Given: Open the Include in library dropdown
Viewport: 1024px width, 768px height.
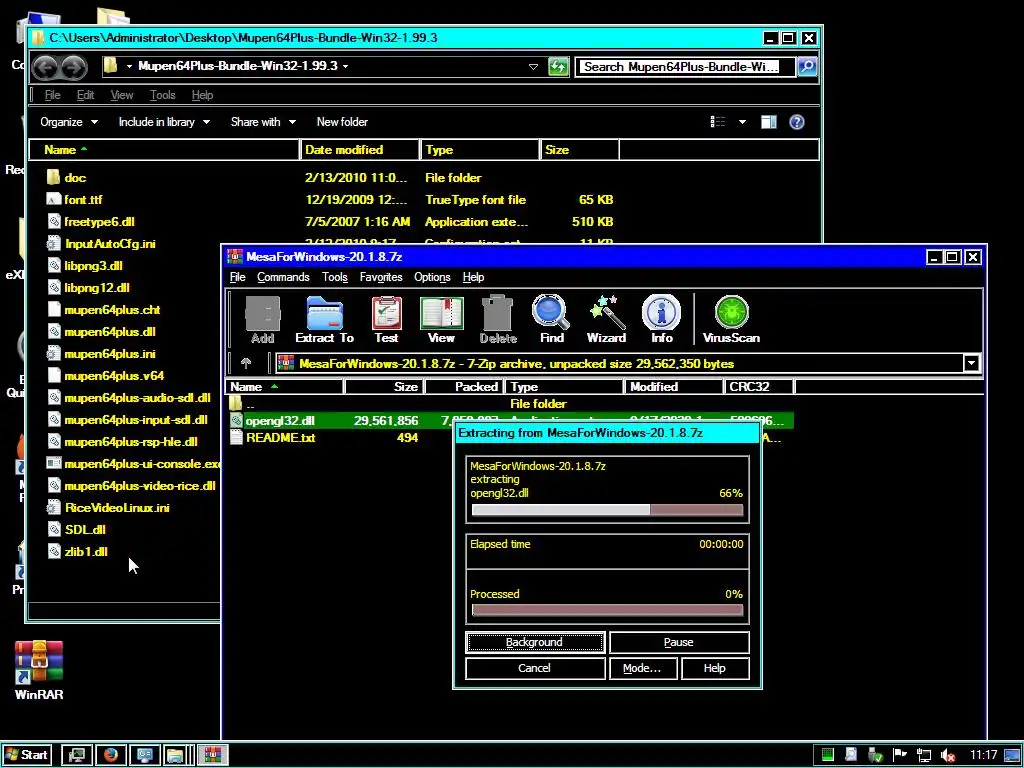Looking at the screenshot, I should coord(164,122).
